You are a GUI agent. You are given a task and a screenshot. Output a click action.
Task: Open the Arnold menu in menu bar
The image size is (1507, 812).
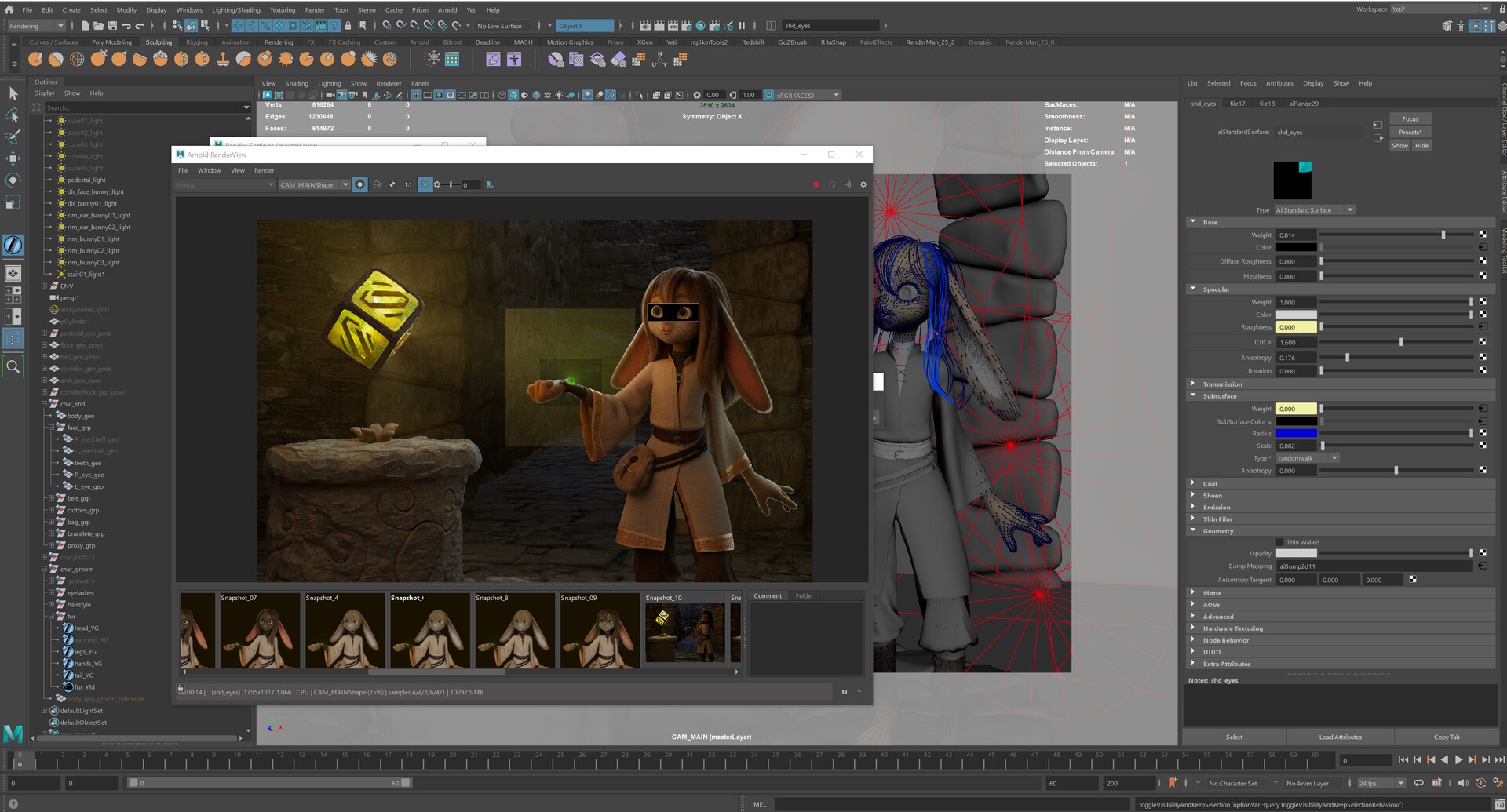click(447, 10)
